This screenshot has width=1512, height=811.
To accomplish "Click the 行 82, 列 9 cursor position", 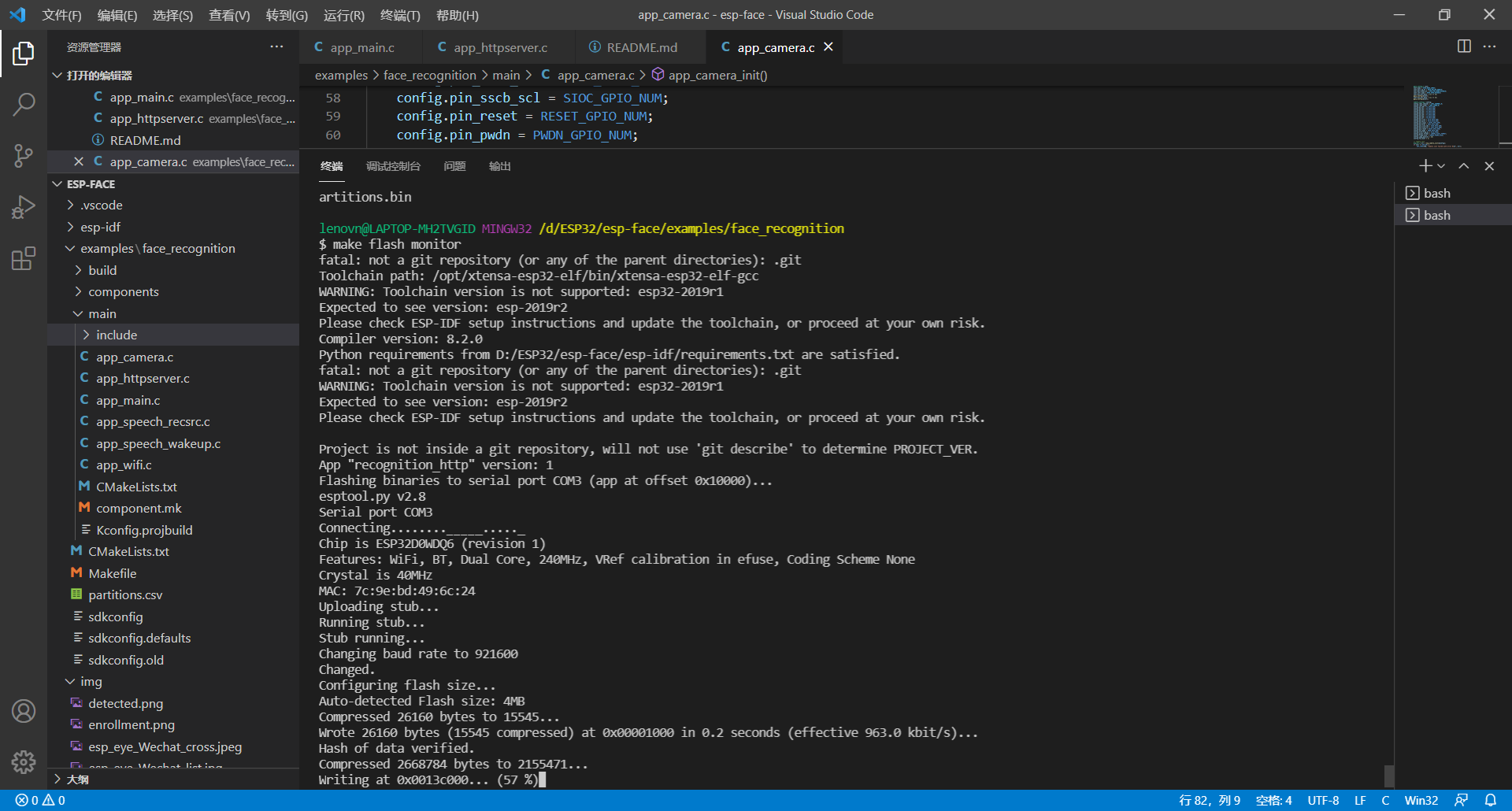I will click(1209, 800).
